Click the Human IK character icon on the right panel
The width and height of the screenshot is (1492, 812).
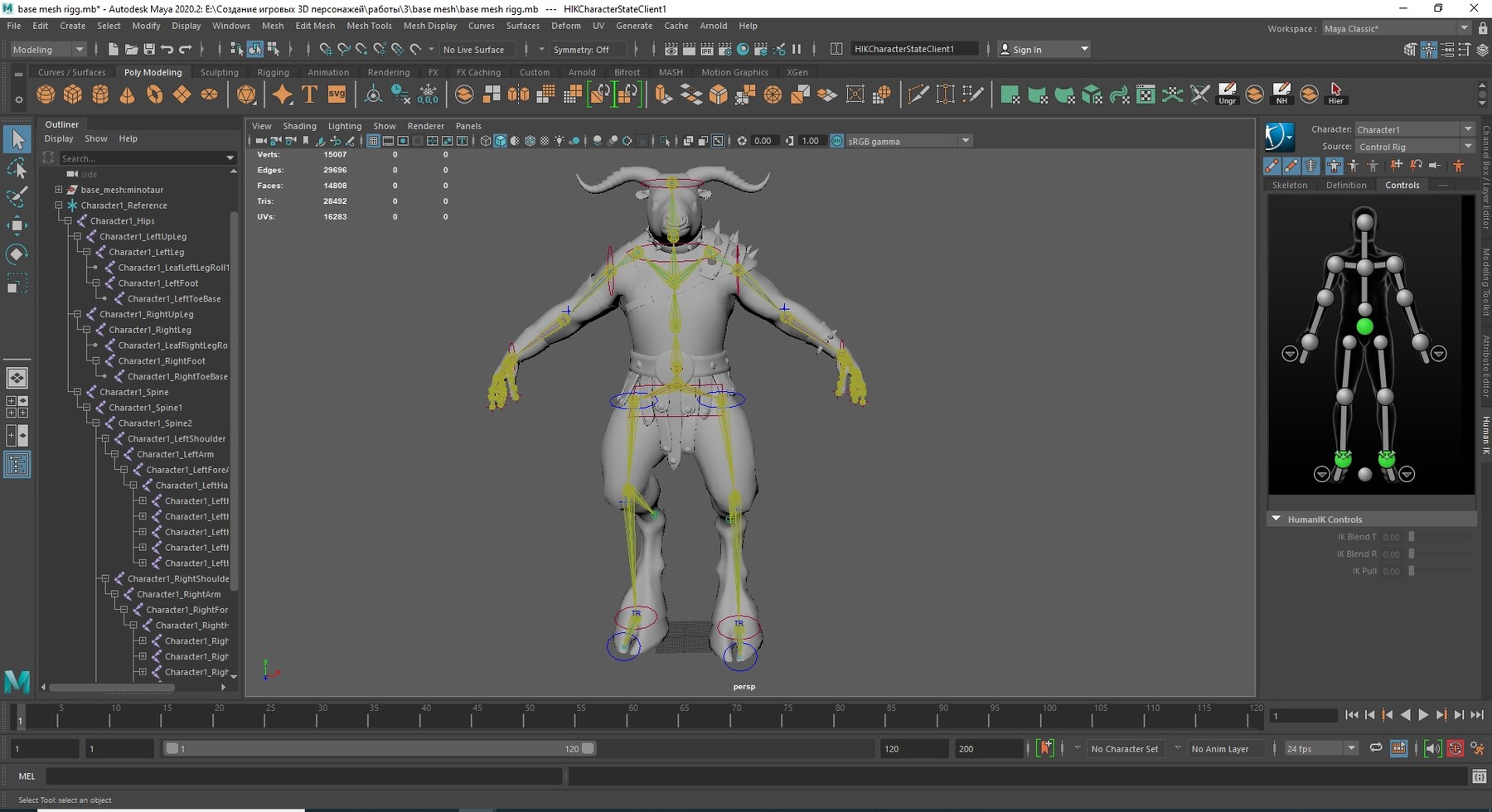click(x=1279, y=137)
